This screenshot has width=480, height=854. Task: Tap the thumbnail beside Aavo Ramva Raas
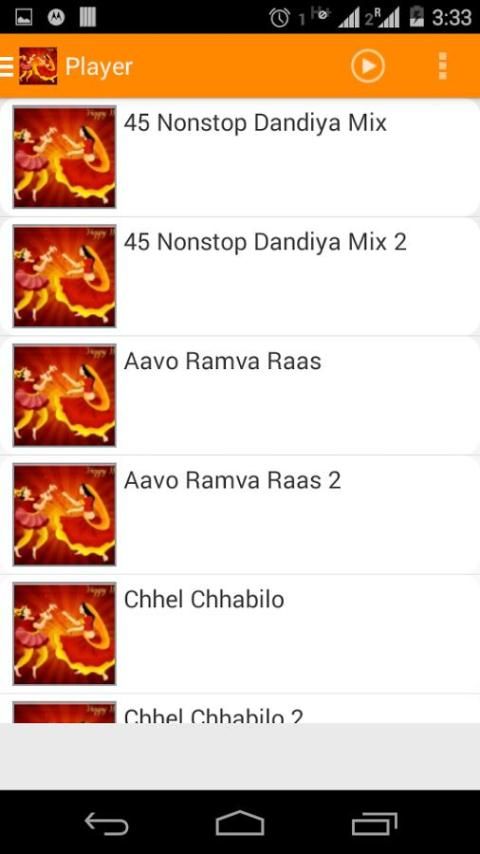(x=64, y=395)
